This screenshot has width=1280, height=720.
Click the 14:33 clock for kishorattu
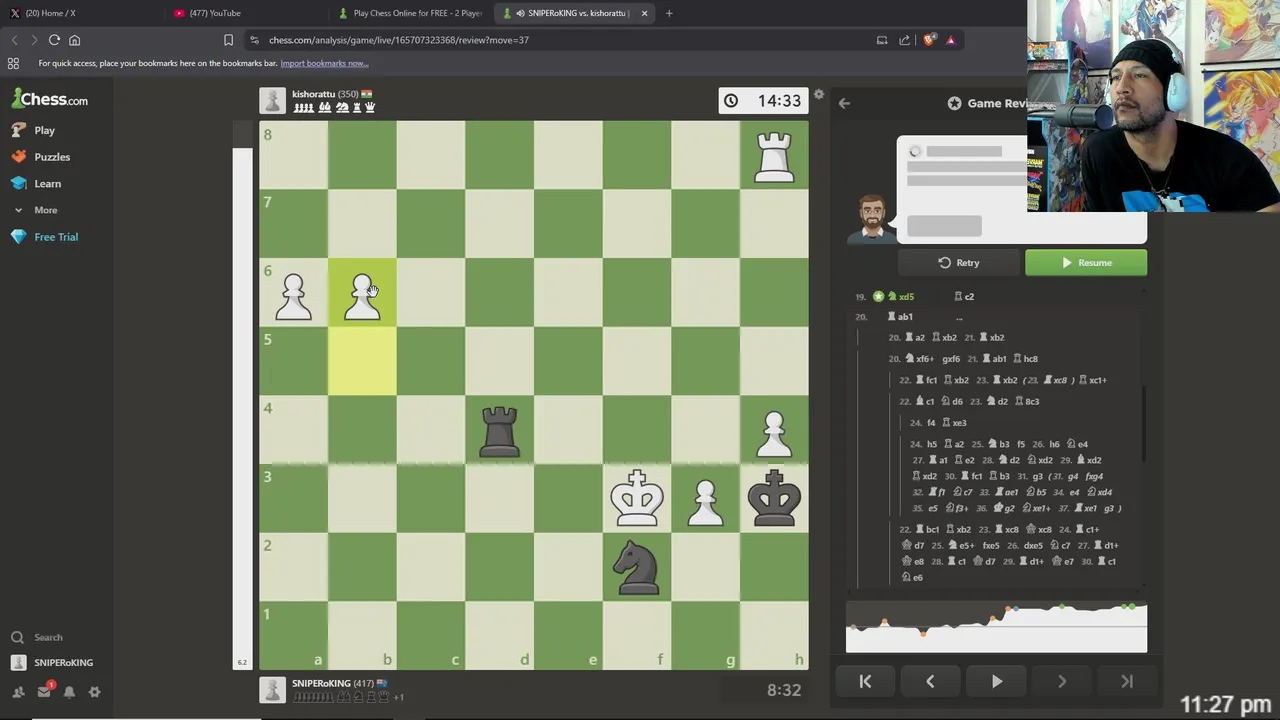tap(763, 101)
